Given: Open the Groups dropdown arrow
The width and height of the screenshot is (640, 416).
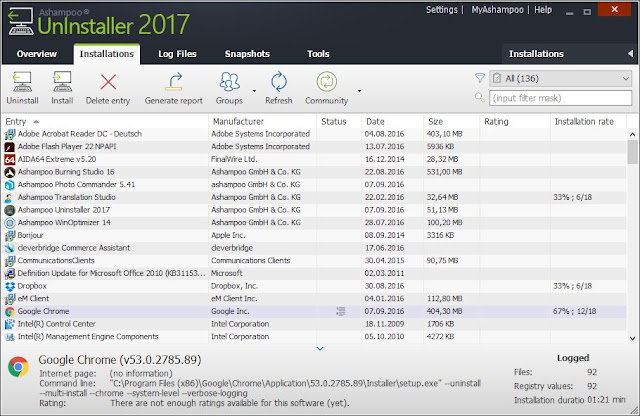Looking at the screenshot, I should (x=254, y=91).
